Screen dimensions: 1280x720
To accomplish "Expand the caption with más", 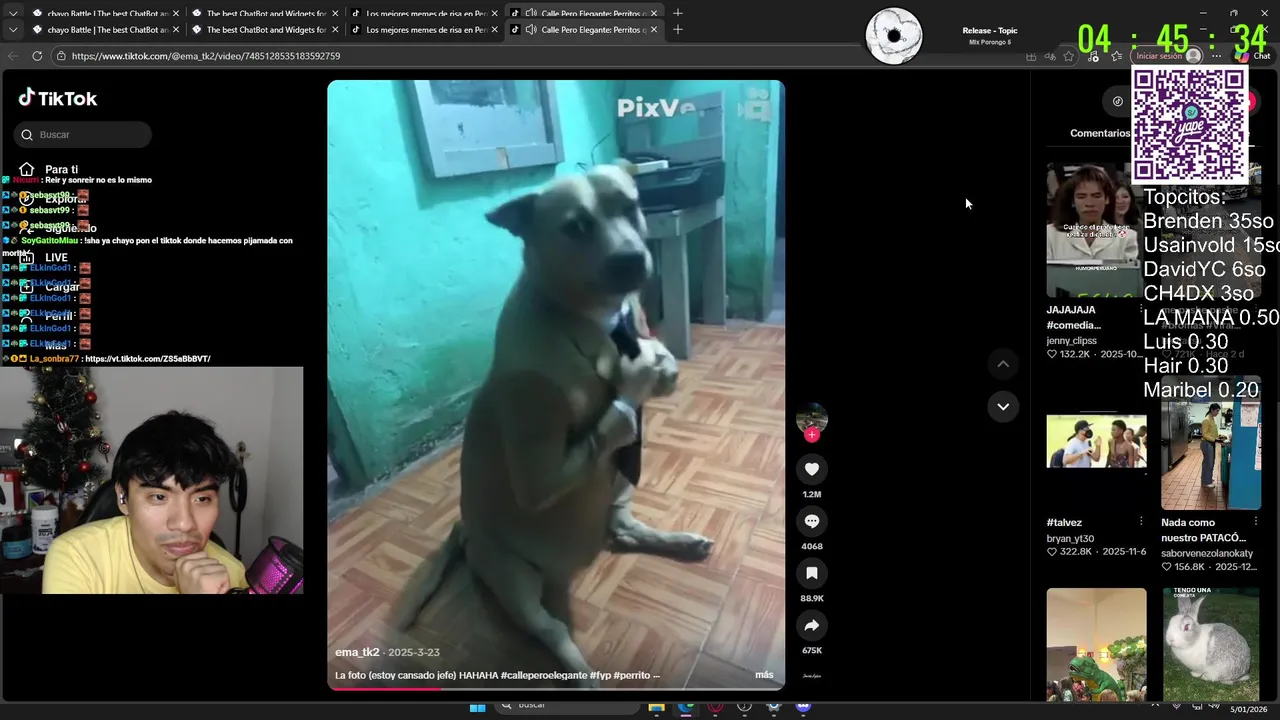I will pyautogui.click(x=764, y=674).
